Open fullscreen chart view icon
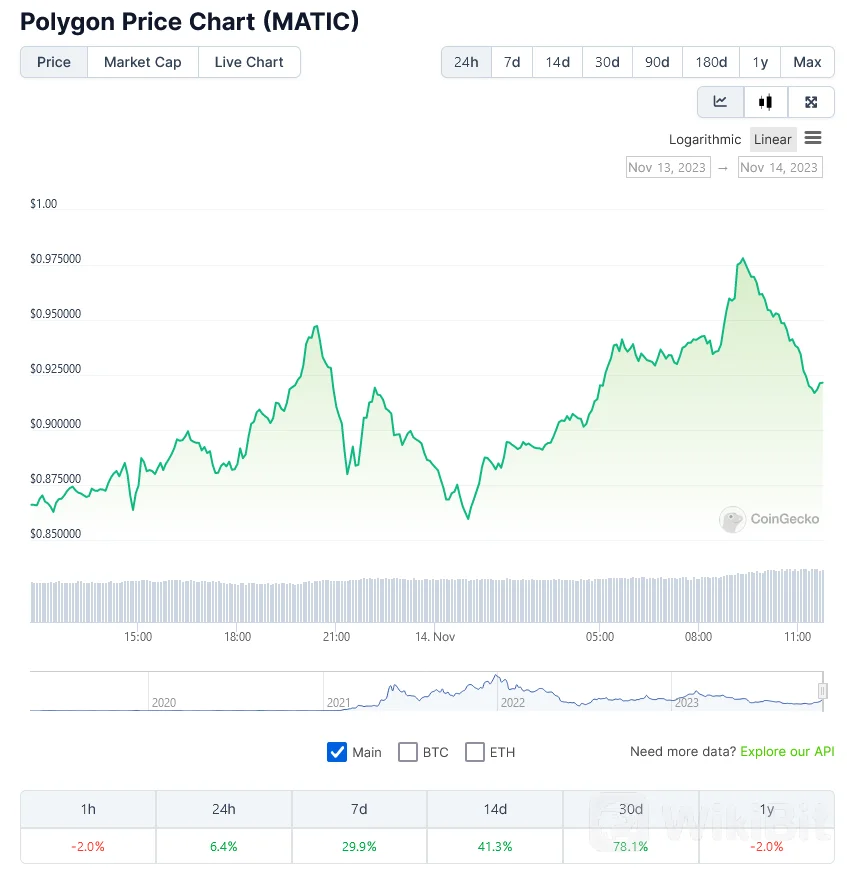The height and width of the screenshot is (873, 847). [810, 101]
